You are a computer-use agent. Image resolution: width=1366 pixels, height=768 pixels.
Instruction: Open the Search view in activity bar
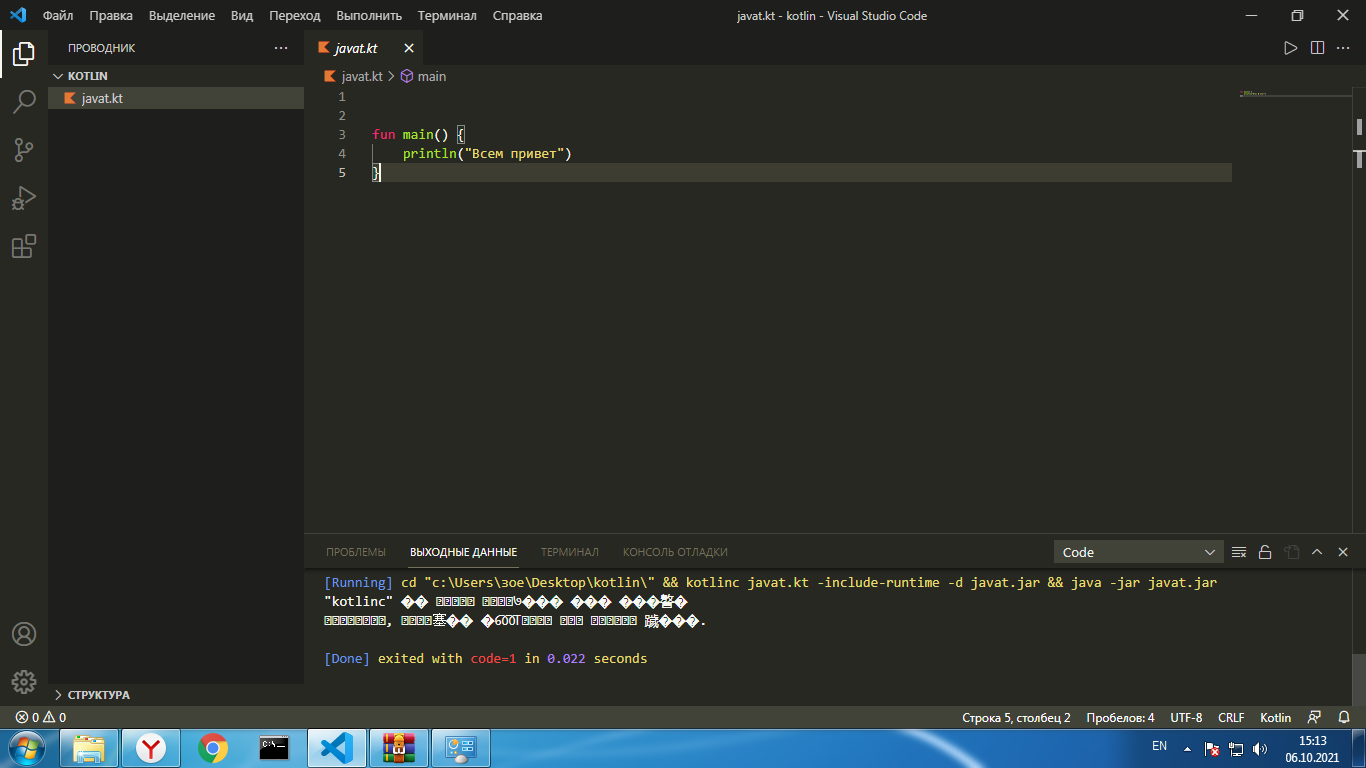[24, 102]
